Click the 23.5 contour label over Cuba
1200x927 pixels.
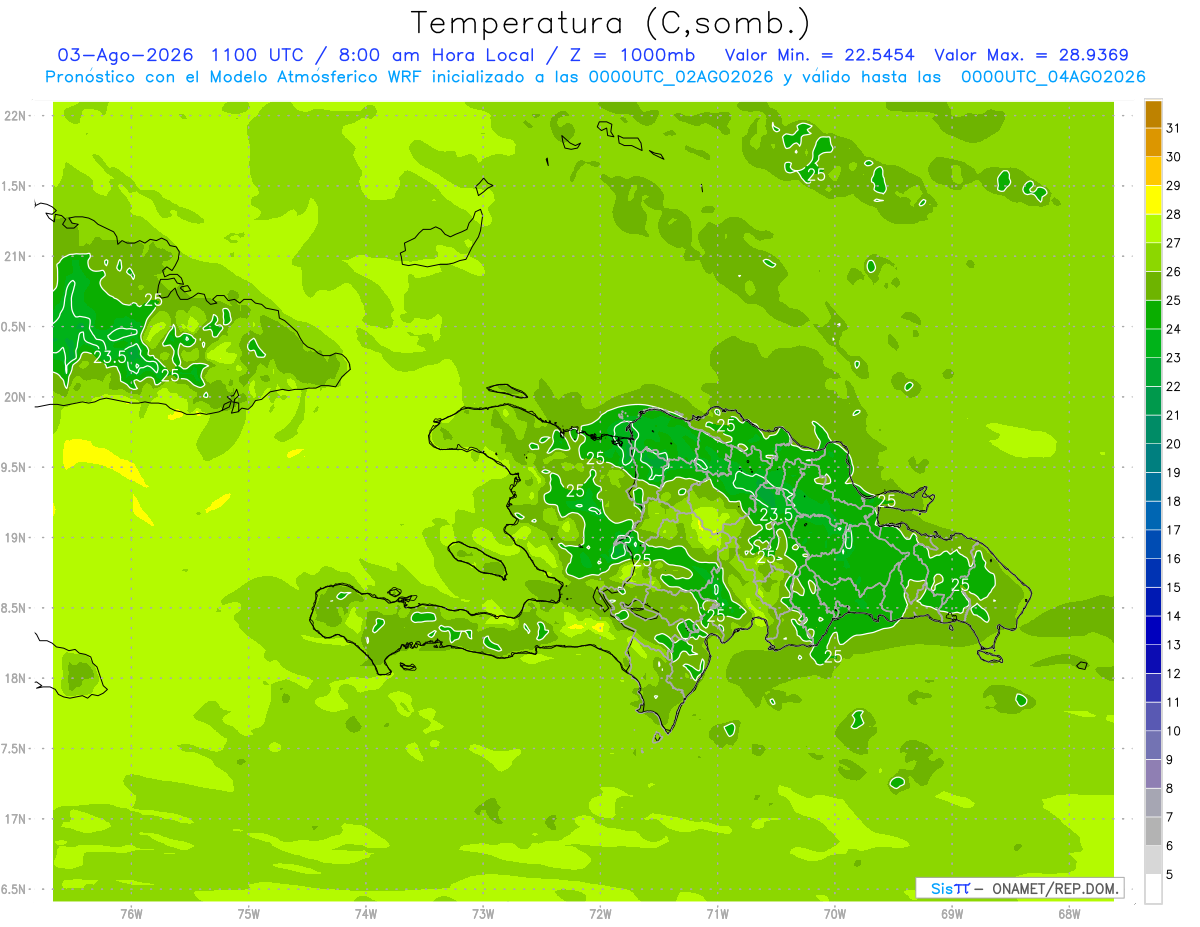(109, 356)
